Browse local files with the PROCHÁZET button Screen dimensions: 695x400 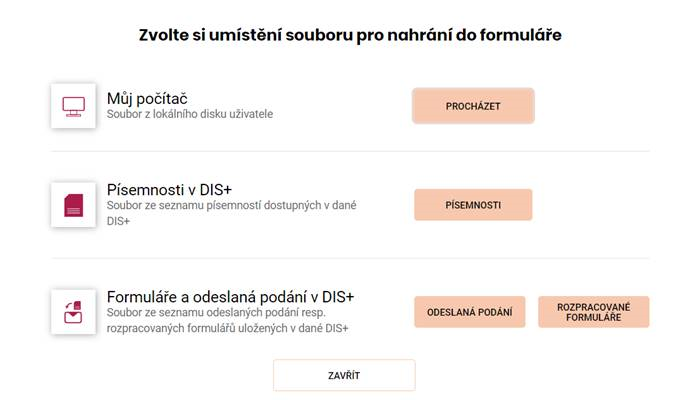pyautogui.click(x=473, y=106)
